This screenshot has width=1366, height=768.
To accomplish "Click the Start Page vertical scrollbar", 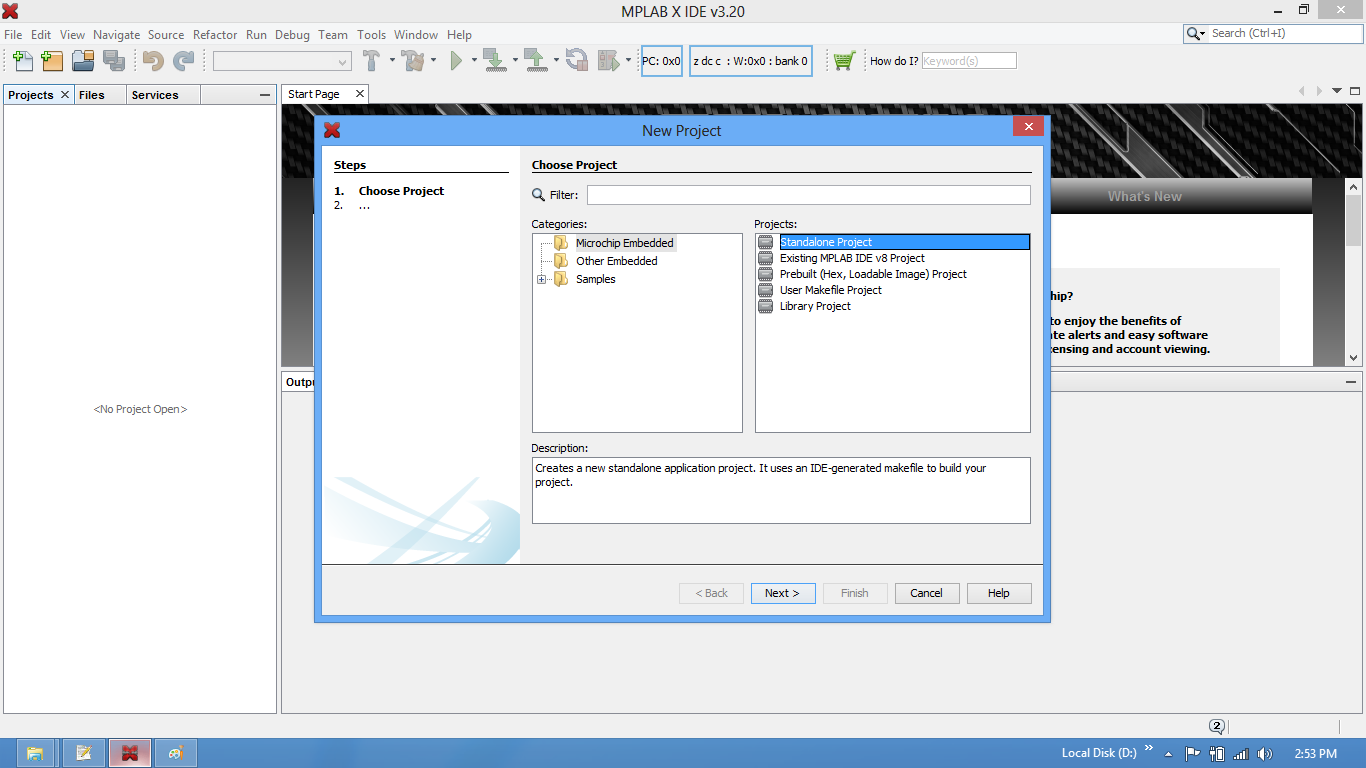I will [1354, 271].
